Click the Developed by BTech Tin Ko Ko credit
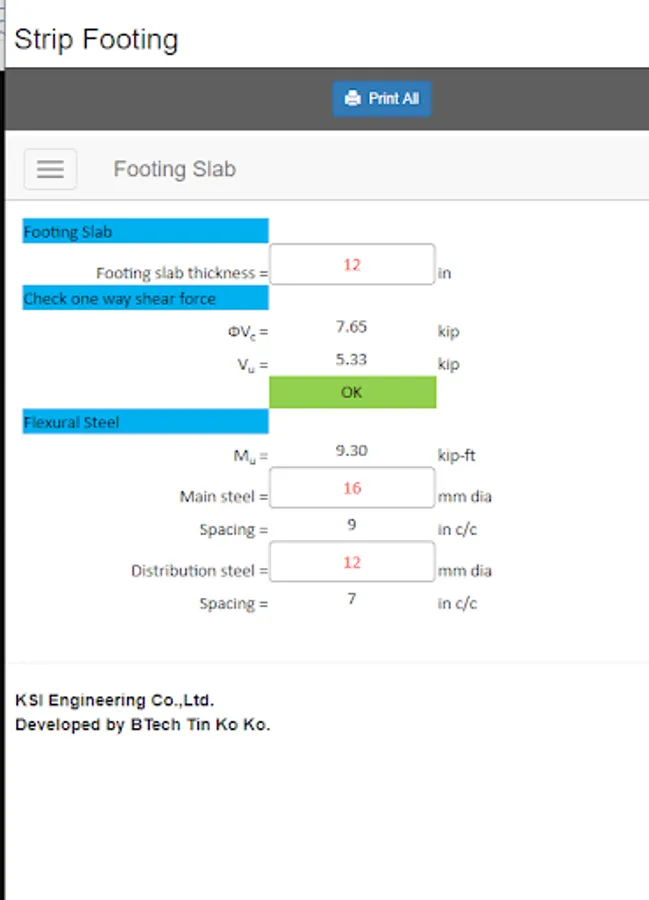This screenshot has width=649, height=900. [143, 724]
